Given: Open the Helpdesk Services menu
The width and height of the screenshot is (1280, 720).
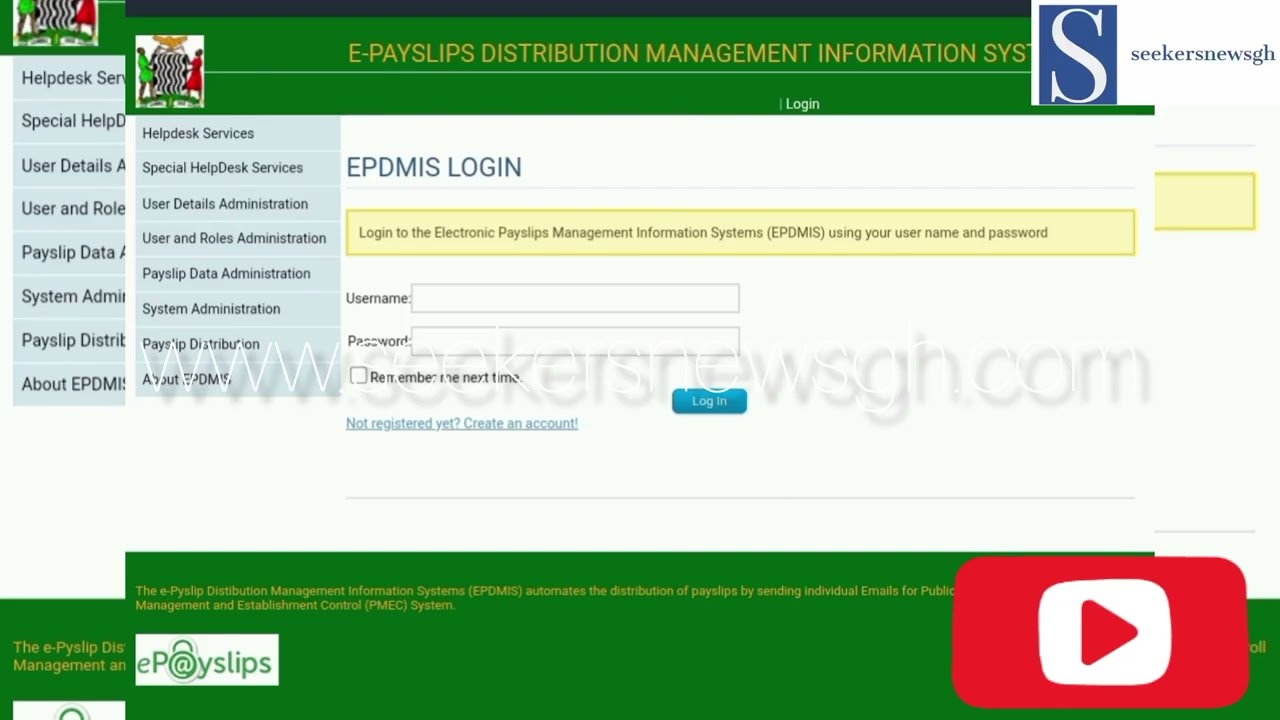Looking at the screenshot, I should coord(197,133).
